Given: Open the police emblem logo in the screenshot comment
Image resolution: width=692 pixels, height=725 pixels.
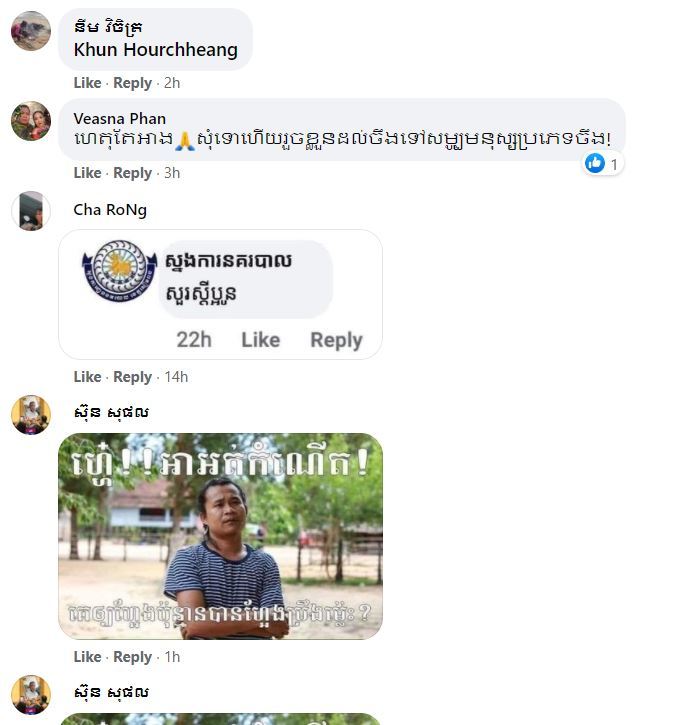Looking at the screenshot, I should point(120,271).
